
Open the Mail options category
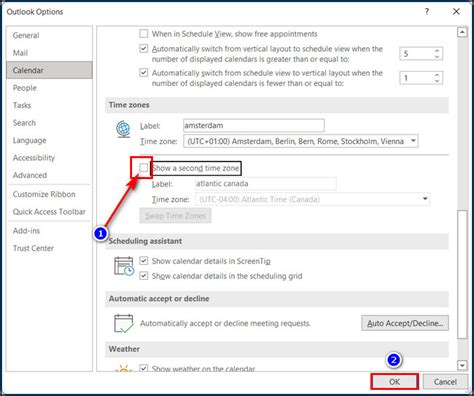pos(49,53)
